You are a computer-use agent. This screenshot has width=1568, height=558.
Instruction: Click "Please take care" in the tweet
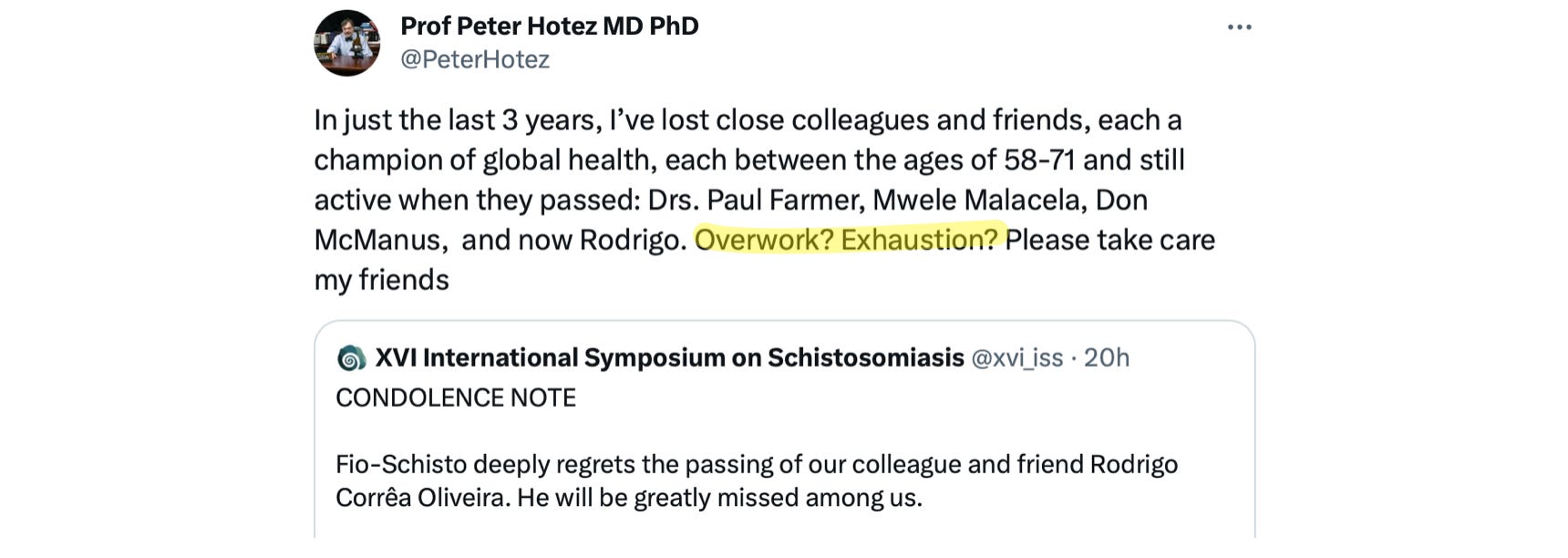point(1109,240)
